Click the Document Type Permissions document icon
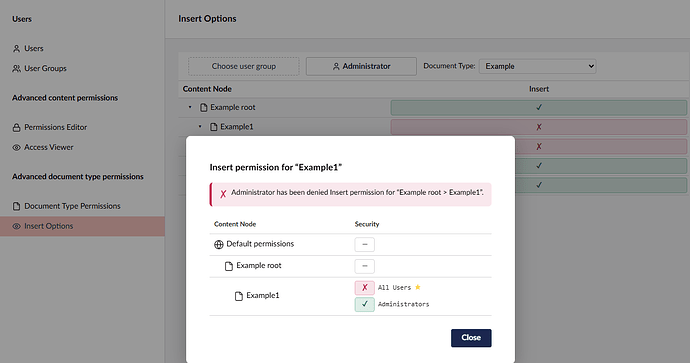This screenshot has height=363, width=690. (x=16, y=206)
